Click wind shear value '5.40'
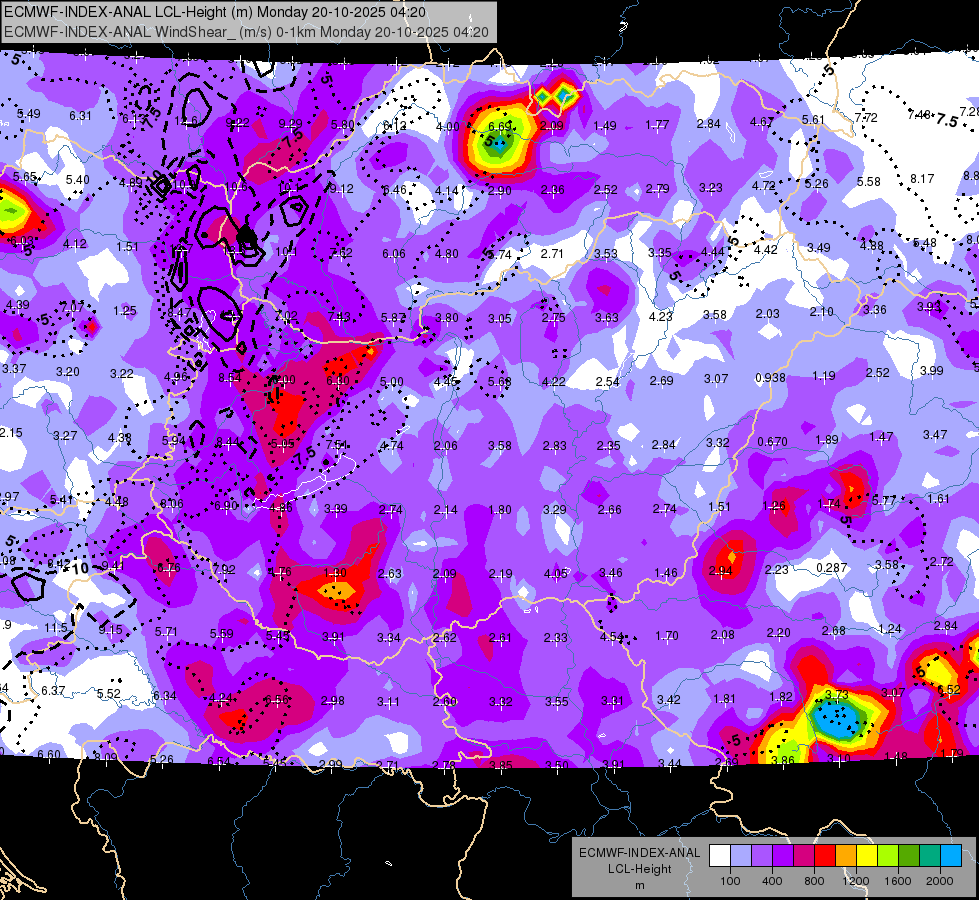This screenshot has width=979, height=900. pos(77,179)
